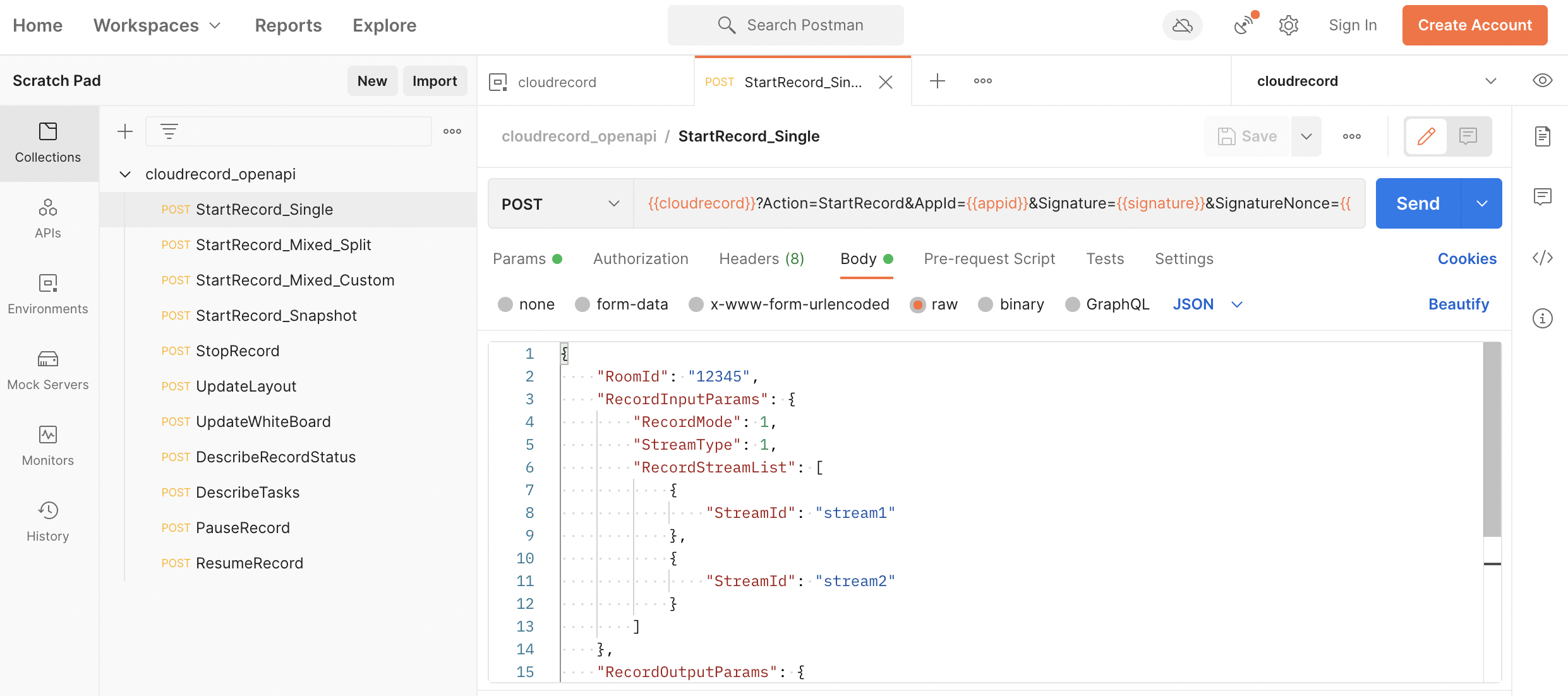Beautify the JSON body
1568x696 pixels.
point(1459,304)
